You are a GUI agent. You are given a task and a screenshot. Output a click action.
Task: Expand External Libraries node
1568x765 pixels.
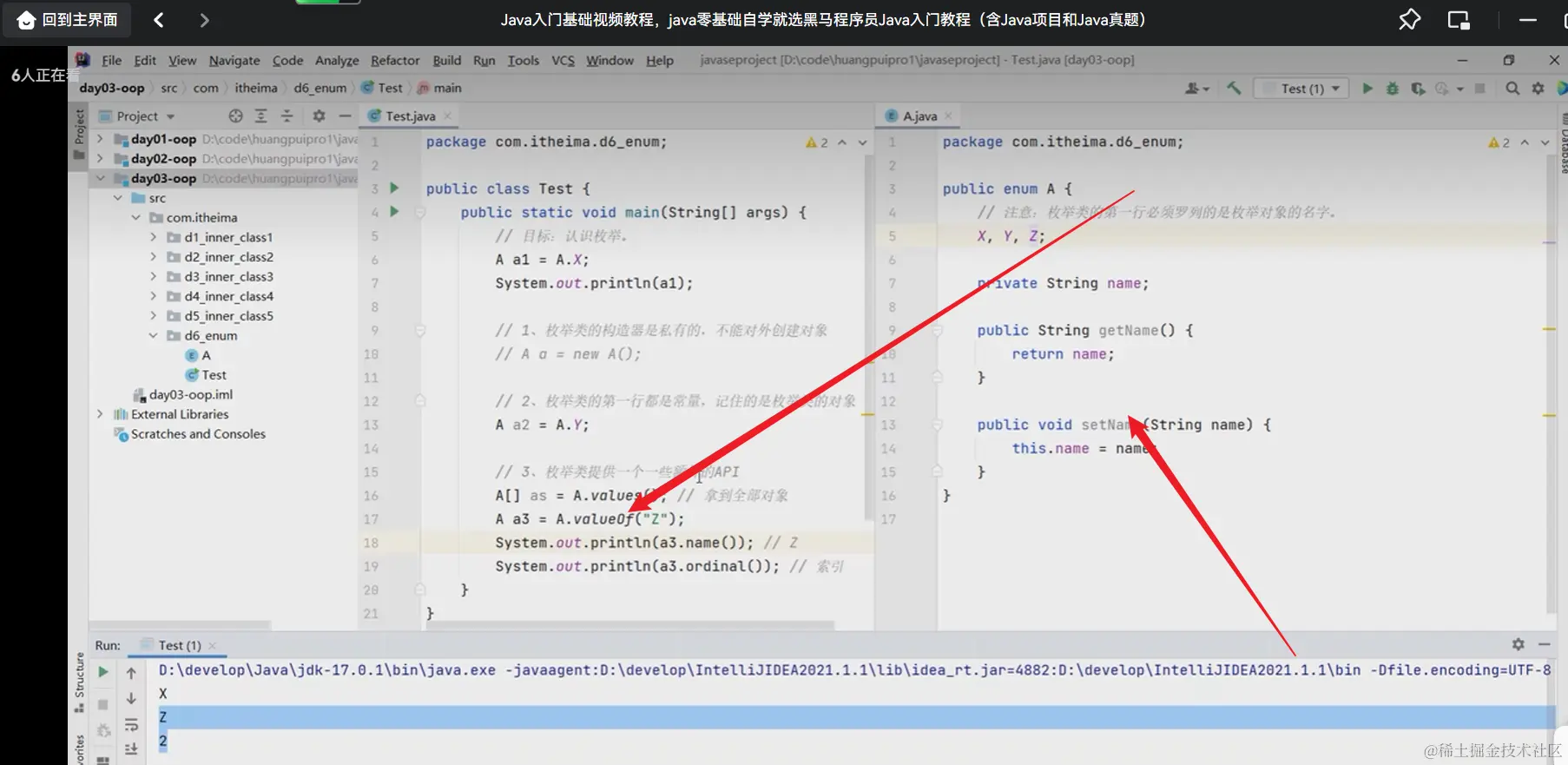coord(100,414)
